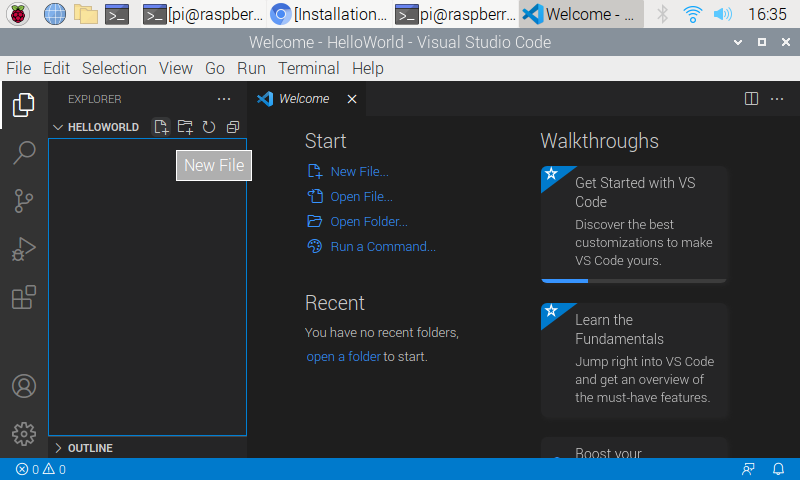The image size is (800, 480).
Task: Open the Explorer view in activity bar
Action: coord(23,105)
